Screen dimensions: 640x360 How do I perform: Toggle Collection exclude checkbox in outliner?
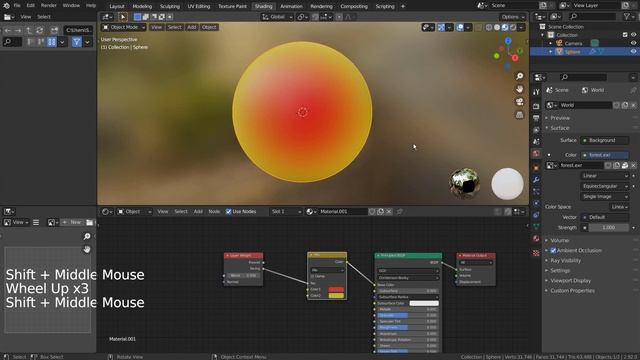625,35
